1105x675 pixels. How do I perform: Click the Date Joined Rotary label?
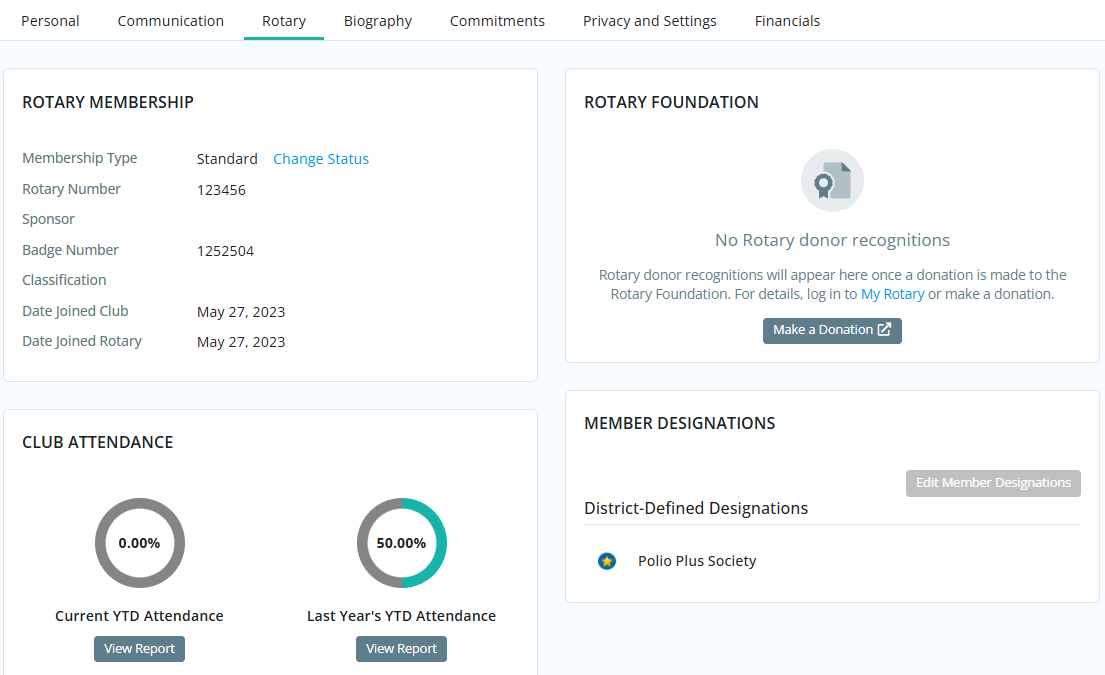(82, 341)
